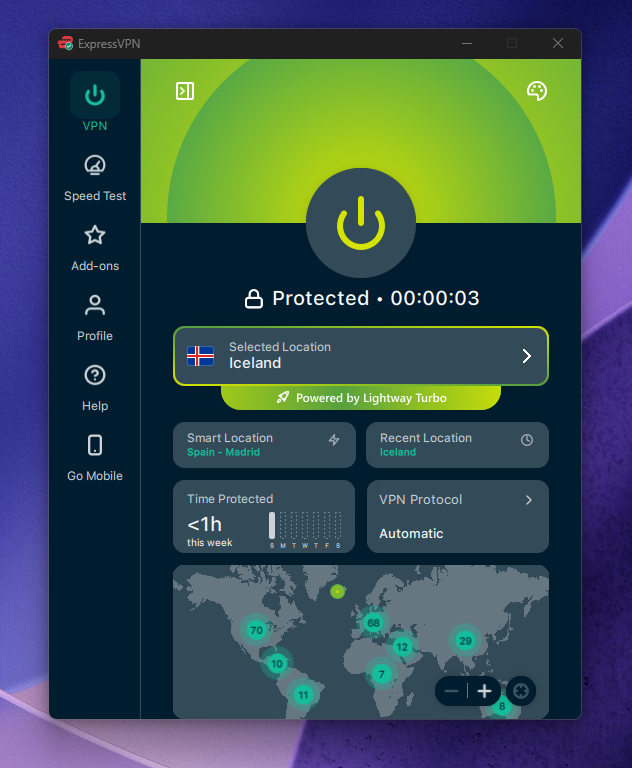Open the theme palette icon
Image resolution: width=632 pixels, height=768 pixels.
click(536, 91)
